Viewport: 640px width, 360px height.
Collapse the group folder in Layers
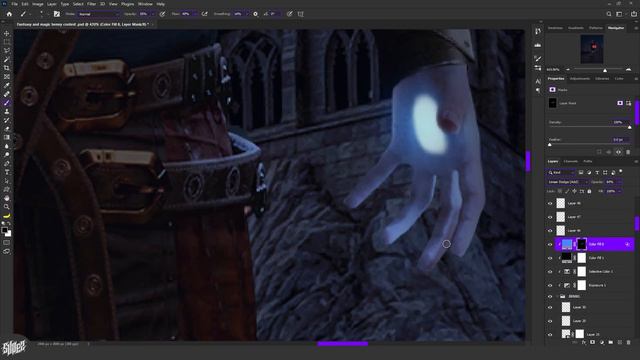point(557,296)
